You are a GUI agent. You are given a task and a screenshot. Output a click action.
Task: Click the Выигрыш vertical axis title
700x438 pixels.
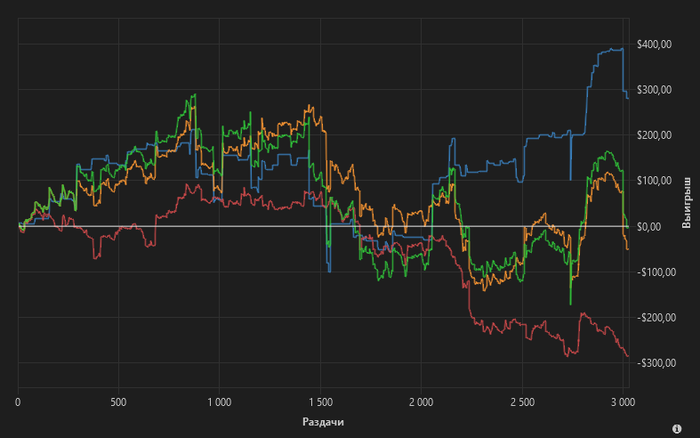coord(686,203)
